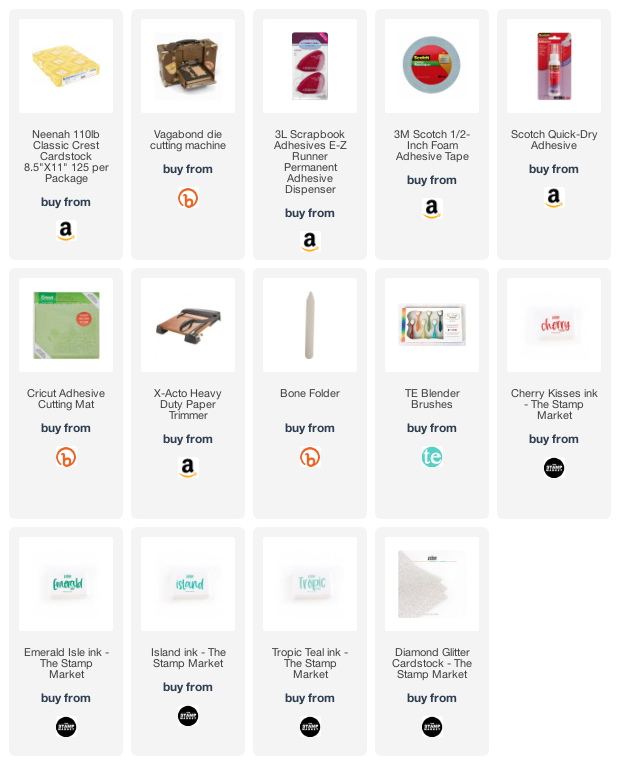Click 'buy from' under Tropic Teal ink
Viewport: 620px width, 777px height.
(x=310, y=698)
